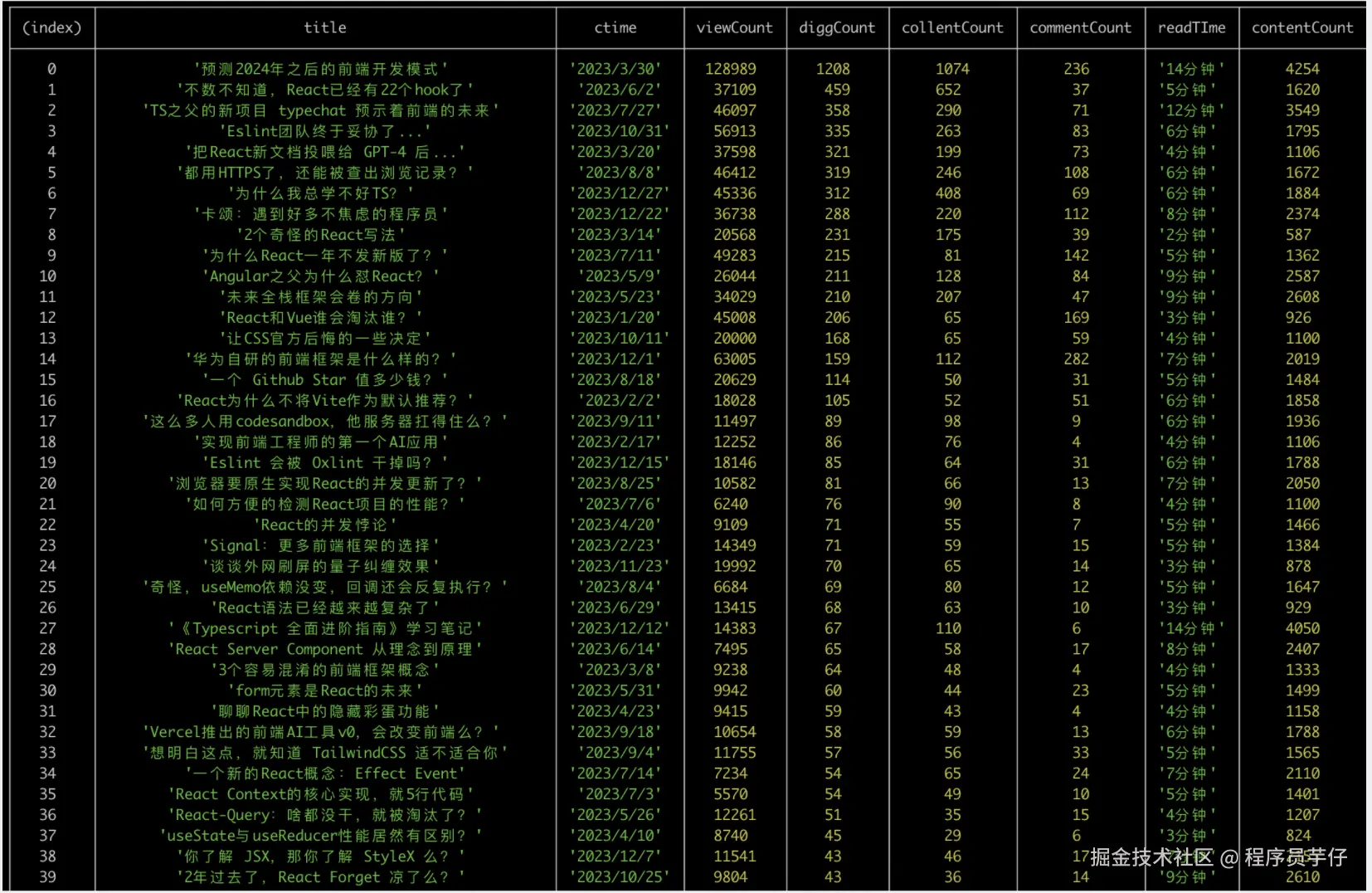Click read time '2分钟'
Viewport: 1372px width, 893px height.
point(1187,235)
